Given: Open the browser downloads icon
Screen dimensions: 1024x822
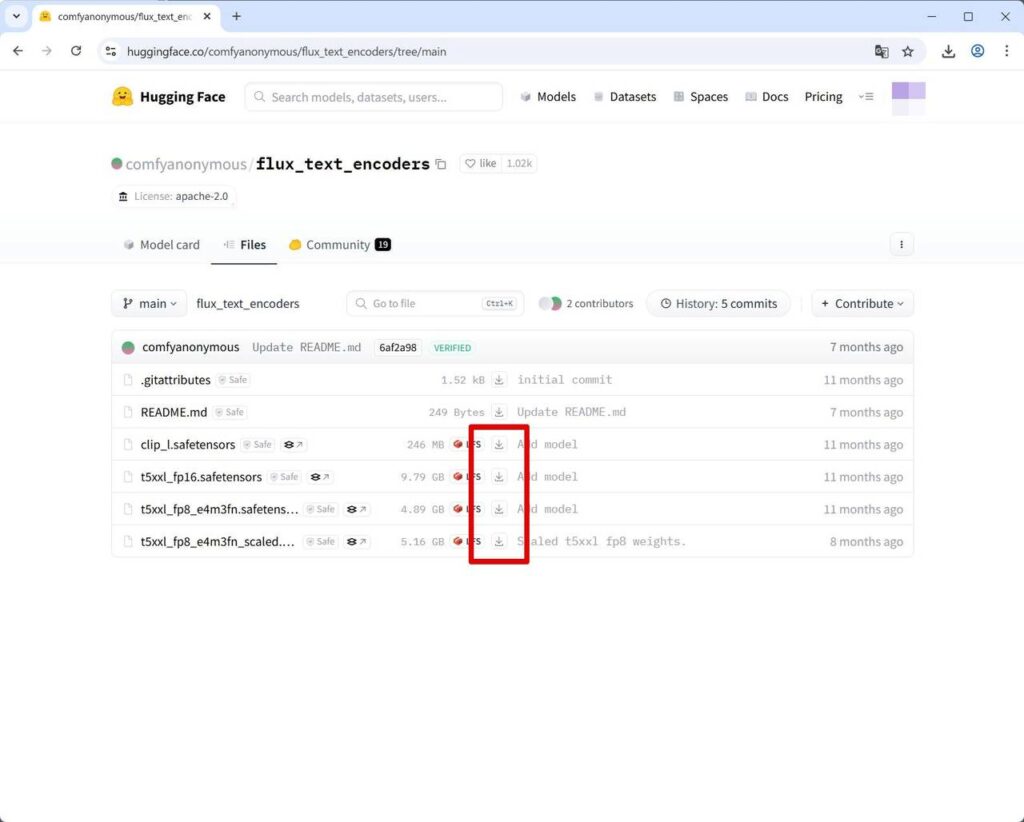Looking at the screenshot, I should pyautogui.click(x=948, y=51).
